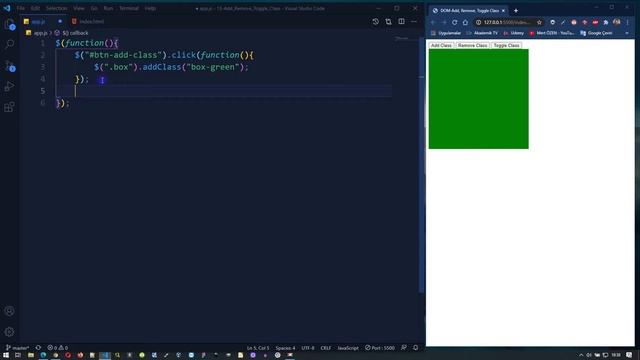Open the Help menu
Image resolution: width=640 pixels, height=360 pixels.
point(150,8)
